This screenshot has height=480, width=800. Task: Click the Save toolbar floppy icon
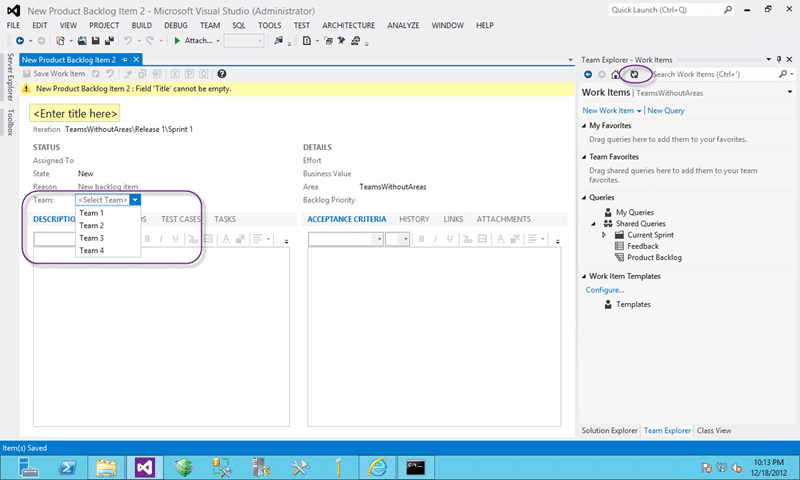tap(95, 41)
